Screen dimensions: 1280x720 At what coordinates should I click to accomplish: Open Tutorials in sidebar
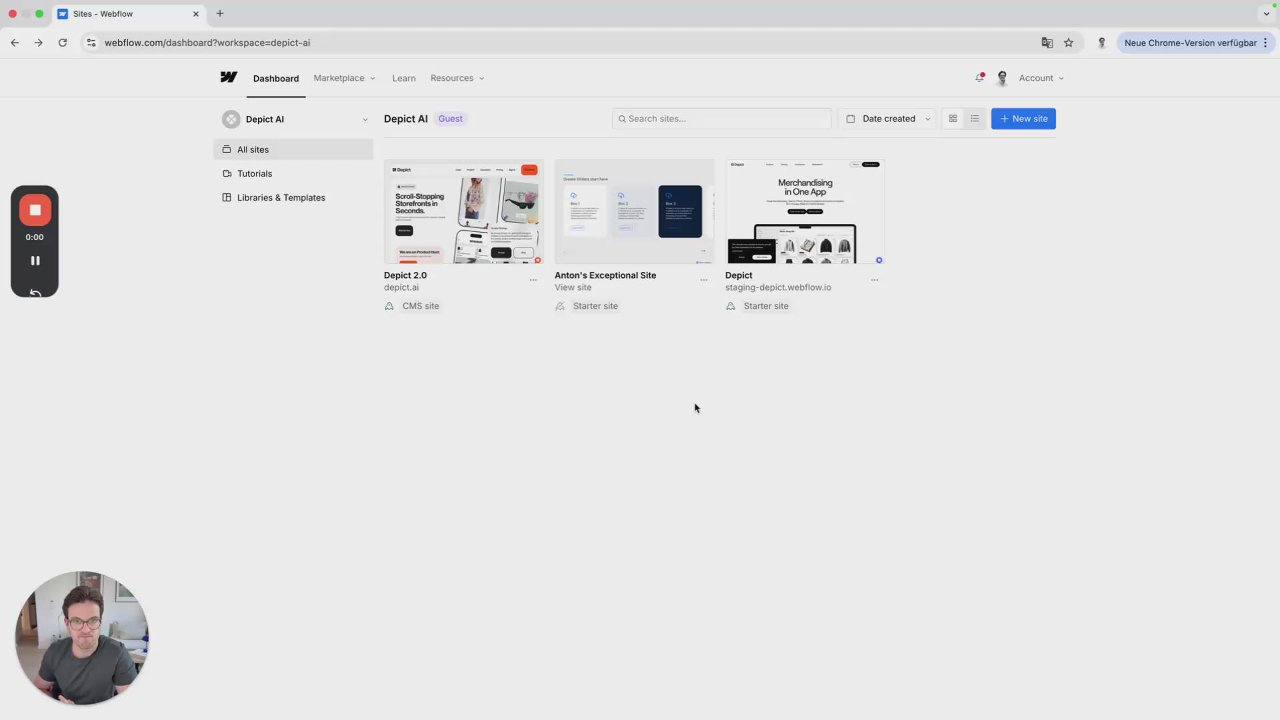pos(293,173)
